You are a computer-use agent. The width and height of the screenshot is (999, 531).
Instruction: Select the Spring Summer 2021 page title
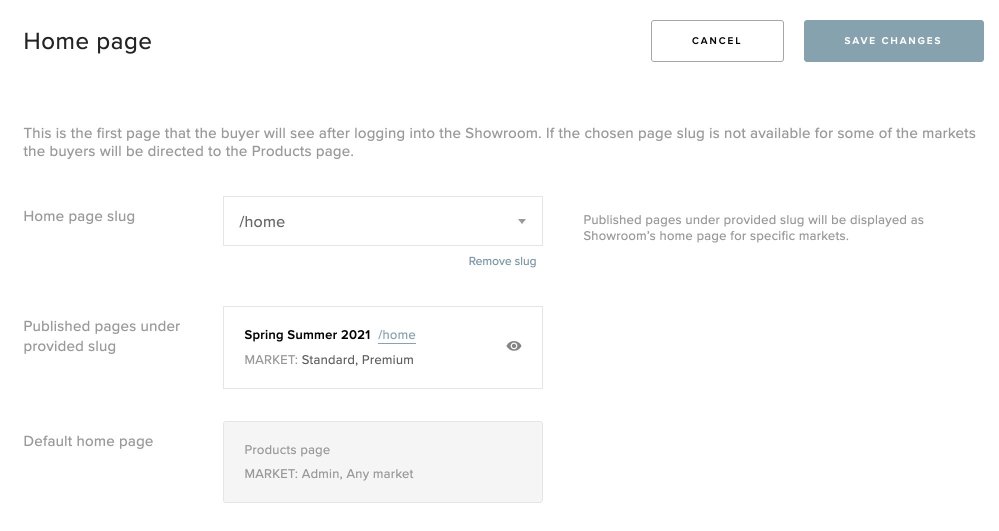[x=307, y=335]
